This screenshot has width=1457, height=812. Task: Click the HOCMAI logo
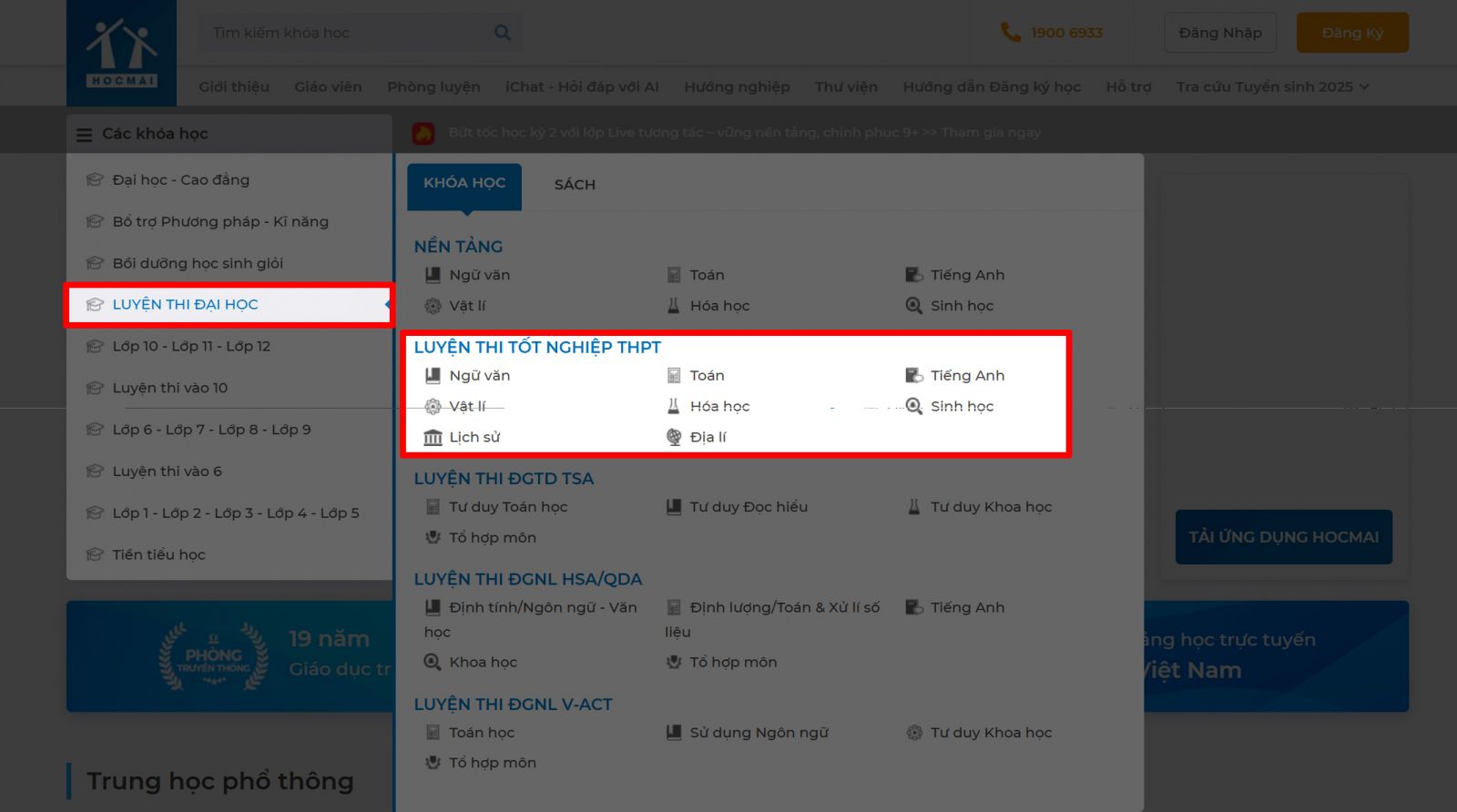(x=121, y=53)
